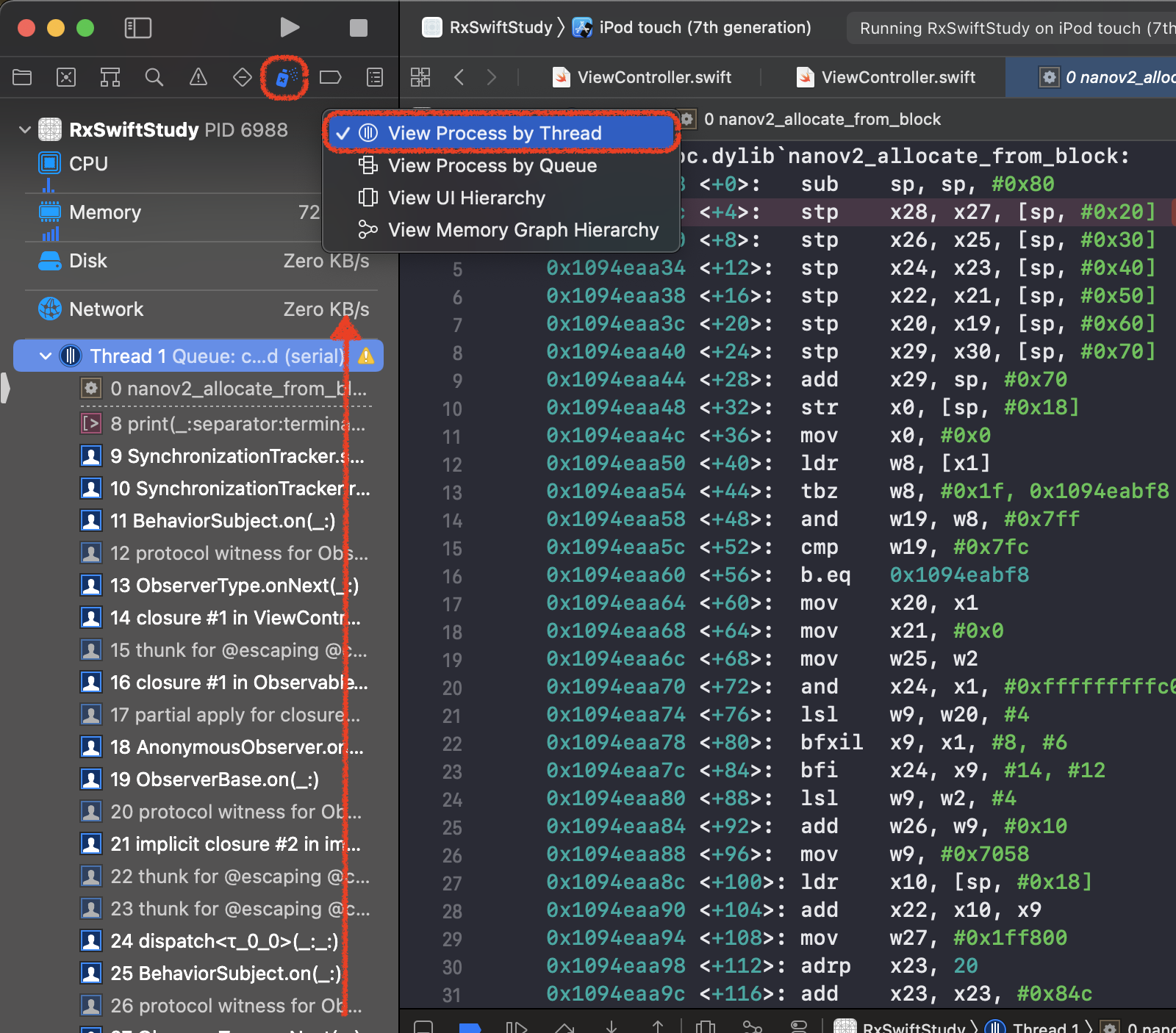Select frame 12 protocol witness
Image resolution: width=1176 pixels, height=1033 pixels.
(224, 553)
